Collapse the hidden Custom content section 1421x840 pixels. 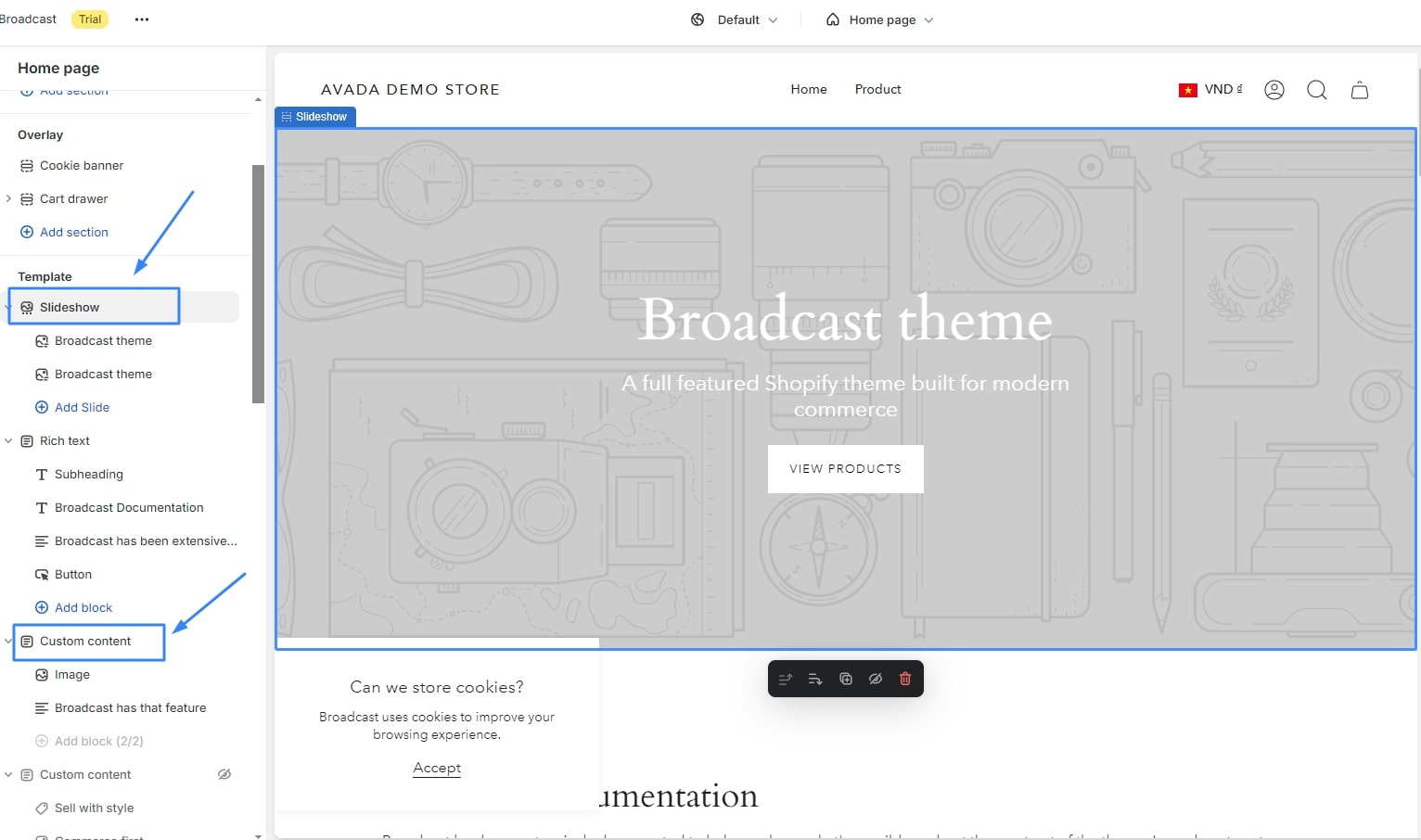8,775
